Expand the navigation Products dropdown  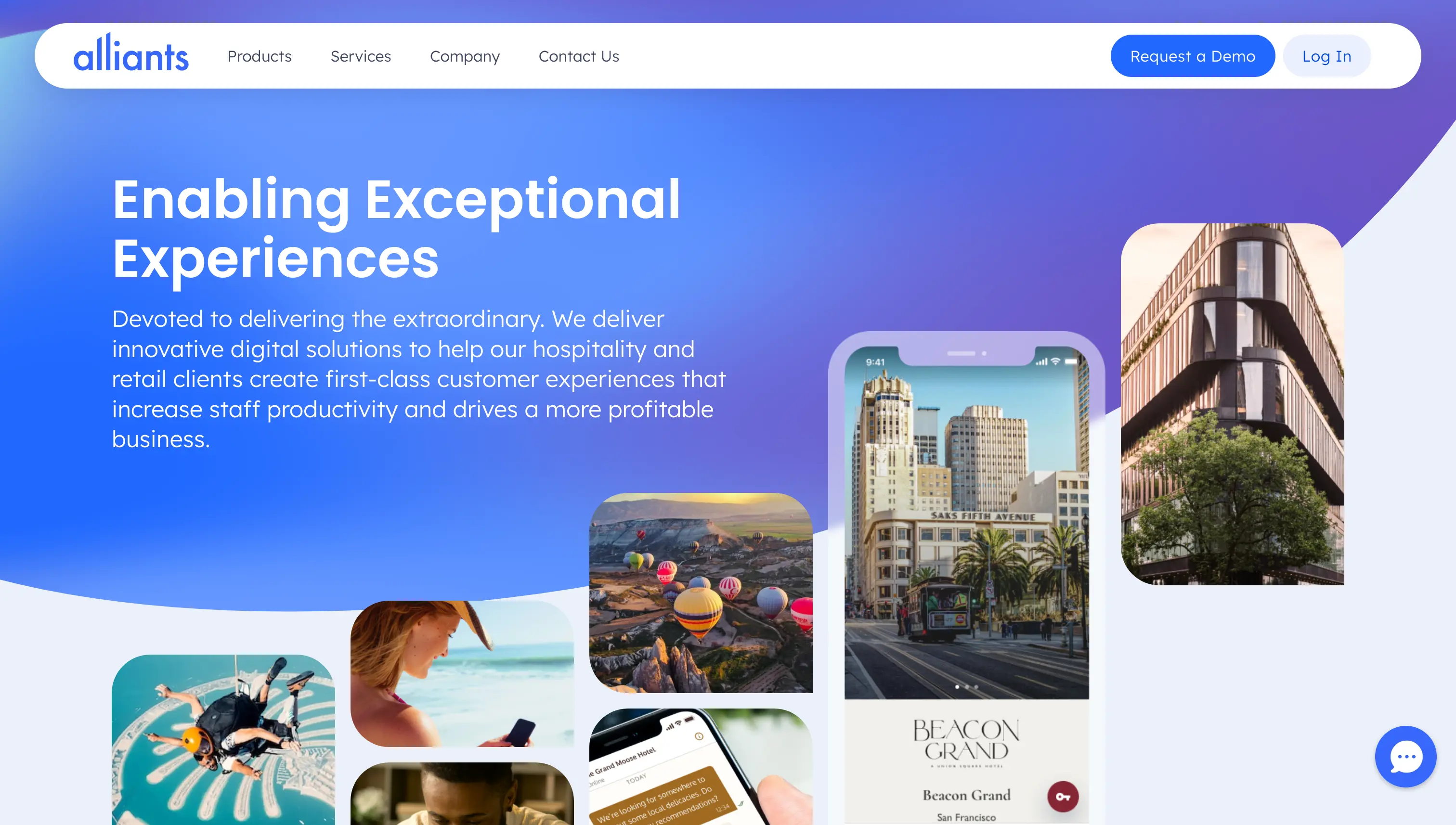[x=259, y=55]
